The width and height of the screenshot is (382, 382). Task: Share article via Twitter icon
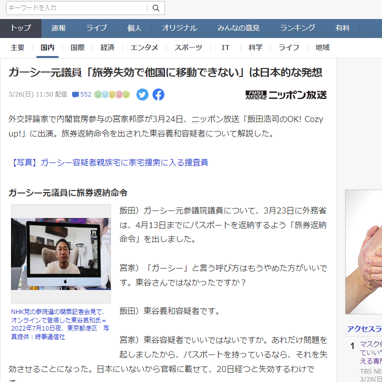pos(142,95)
